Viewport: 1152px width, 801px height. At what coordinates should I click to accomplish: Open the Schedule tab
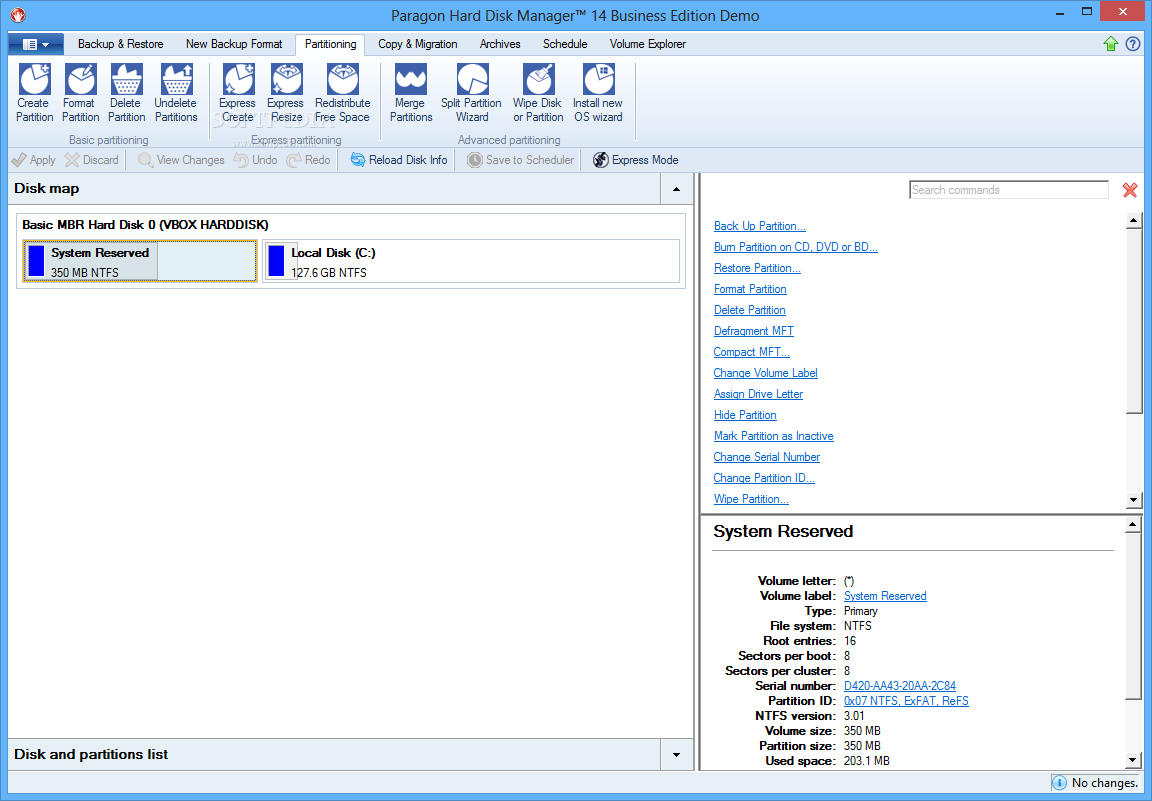(565, 44)
